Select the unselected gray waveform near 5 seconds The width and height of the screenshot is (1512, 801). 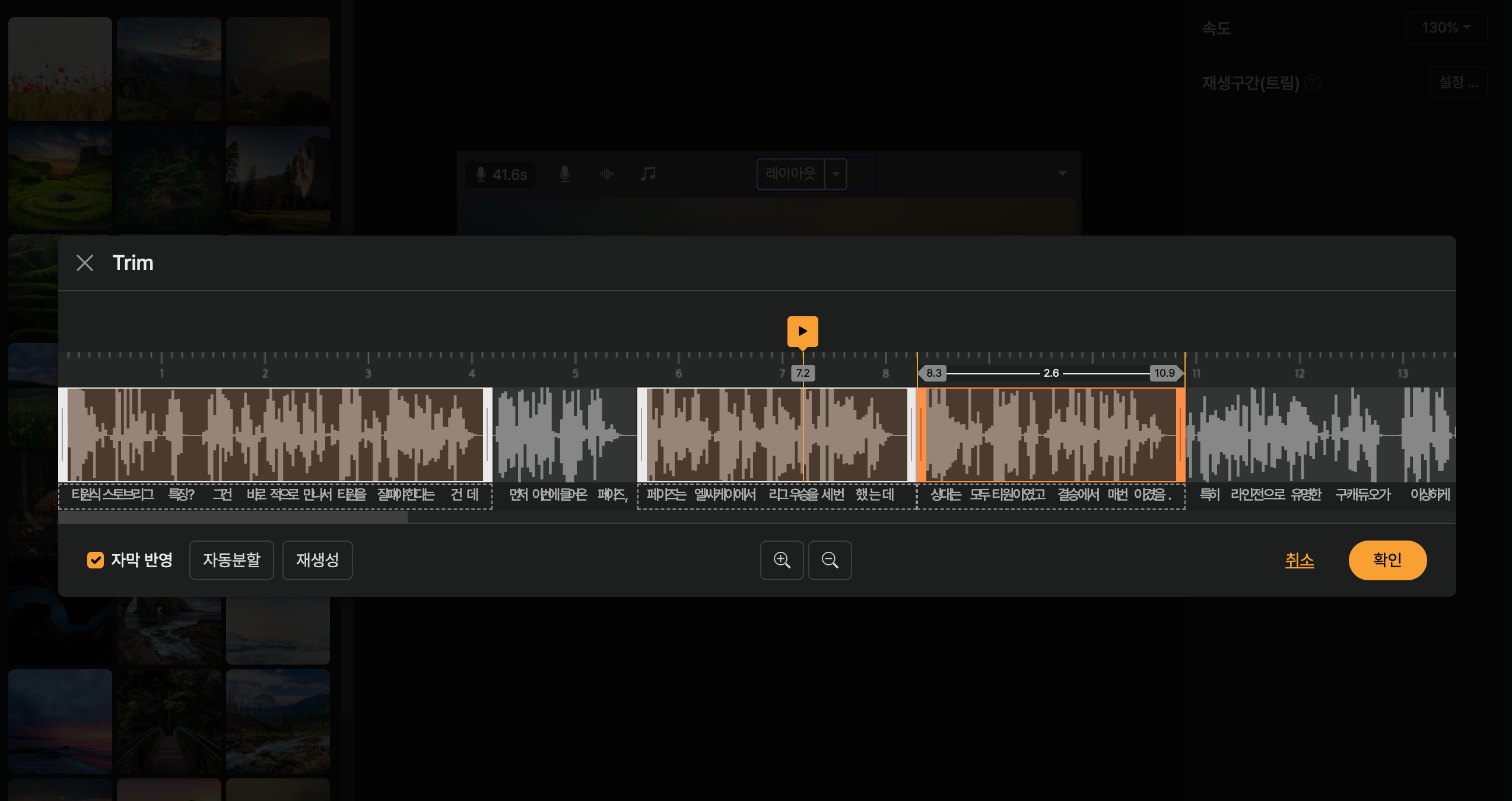click(564, 435)
